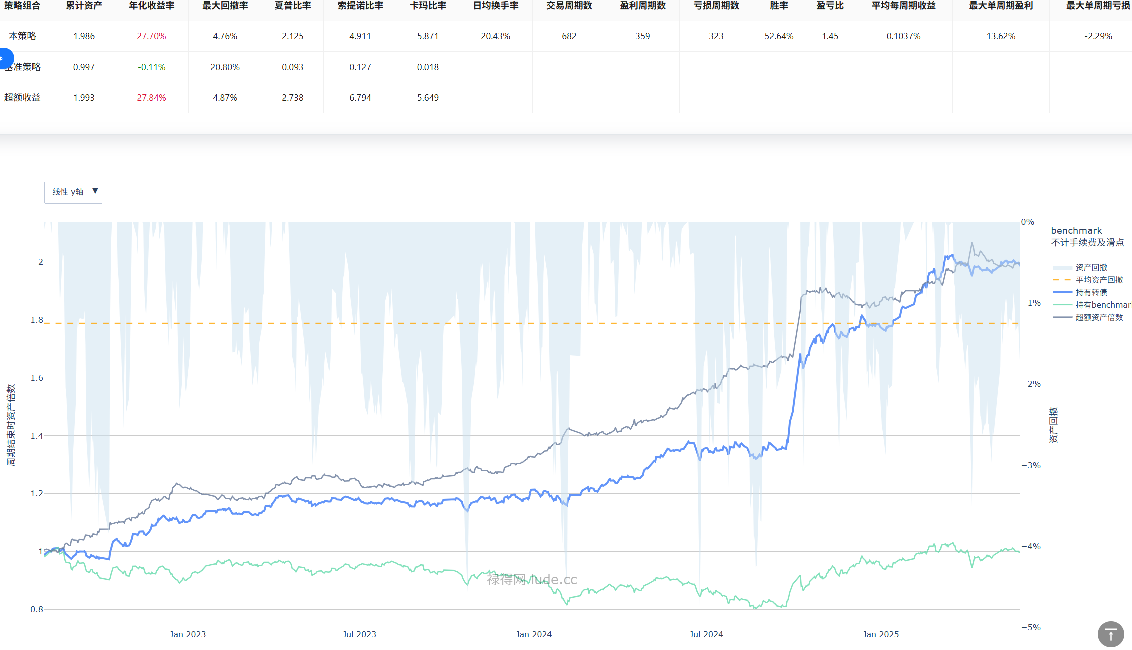1132x650 pixels.
Task: Open the 线性 y轴 axis scale dropdown
Action: click(x=74, y=191)
